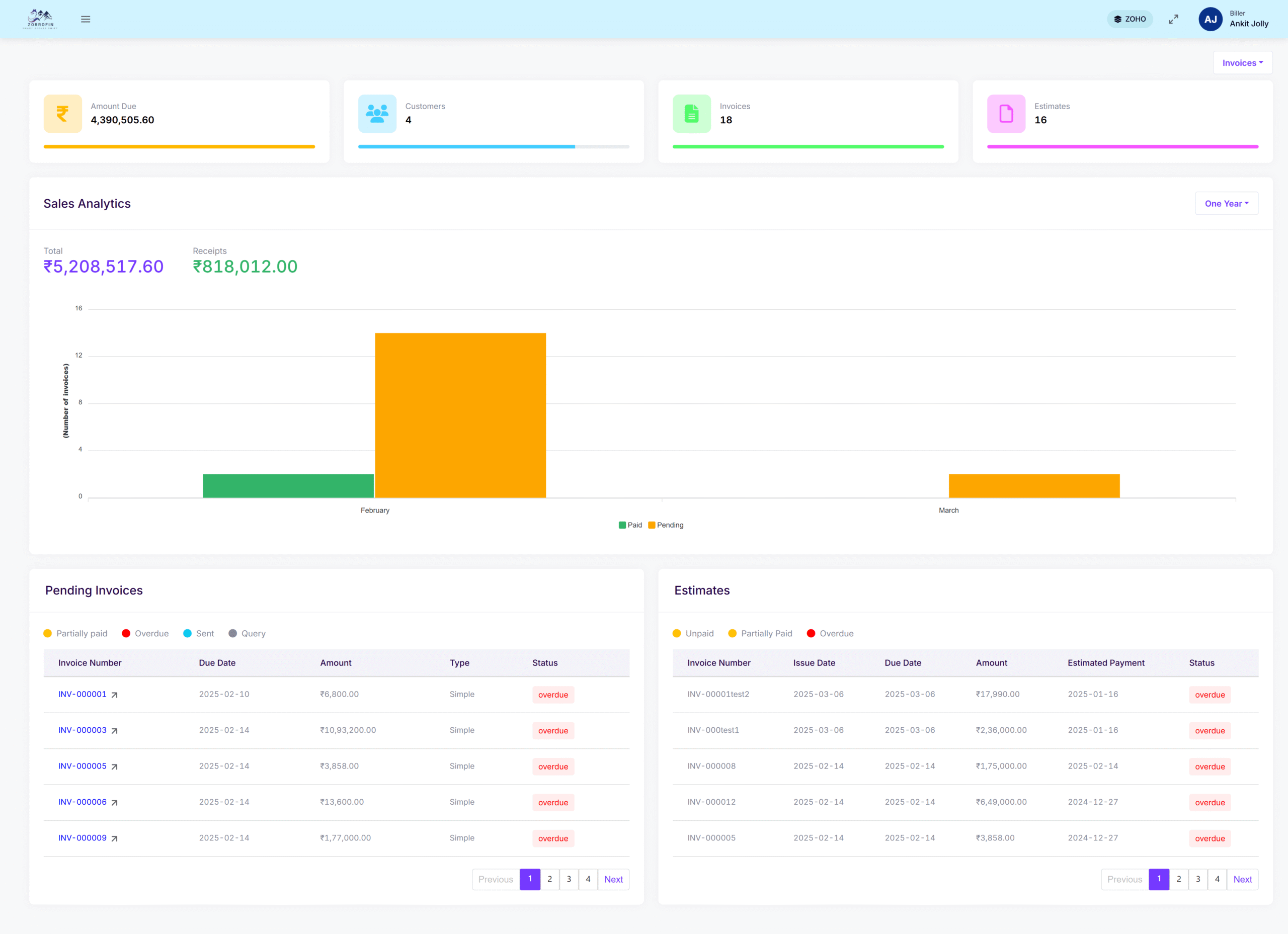Viewport: 1288px width, 934px height.
Task: Click the pink Estimates file icon
Action: coord(1006,114)
